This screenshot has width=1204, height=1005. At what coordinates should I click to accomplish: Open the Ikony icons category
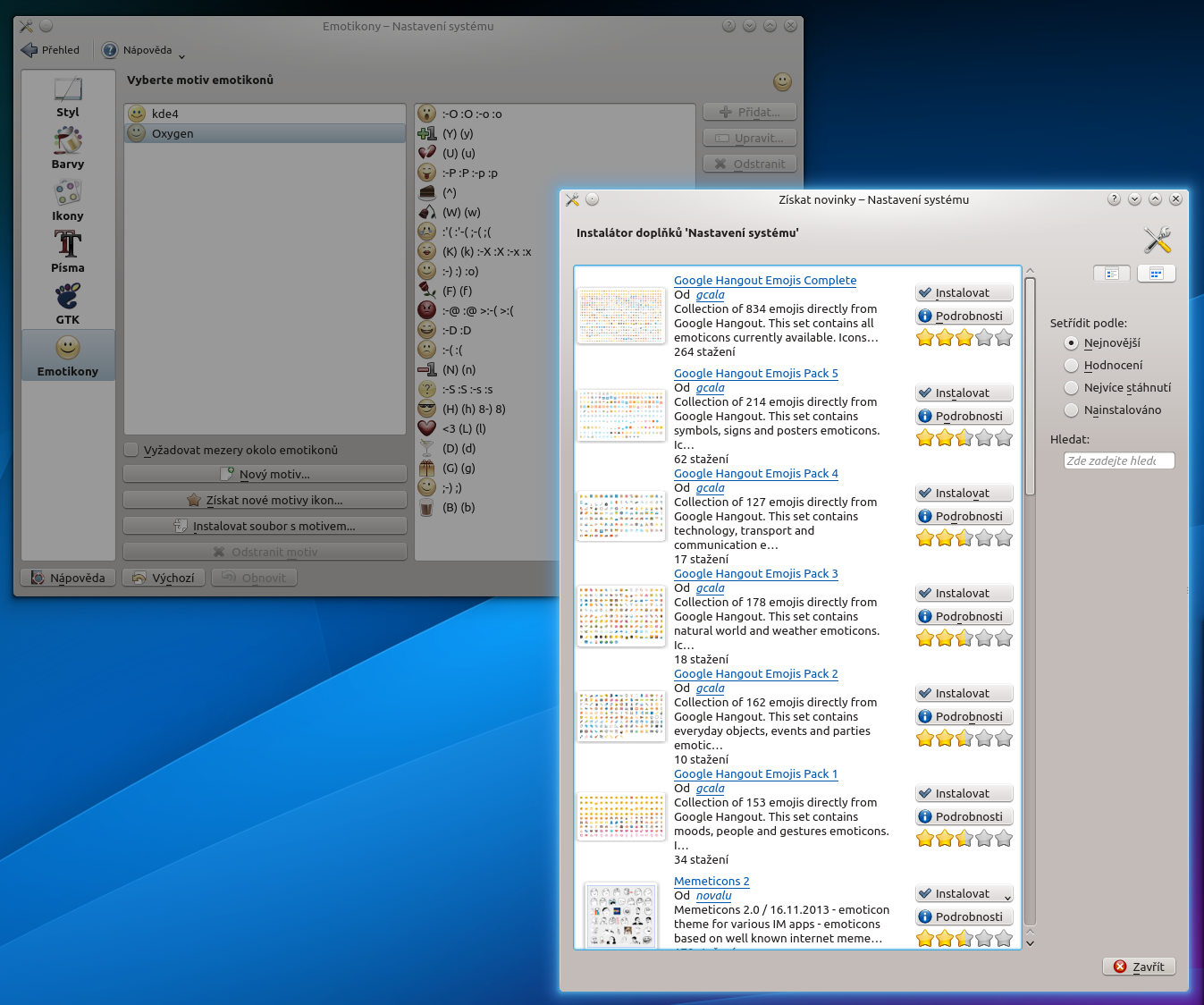[x=68, y=201]
